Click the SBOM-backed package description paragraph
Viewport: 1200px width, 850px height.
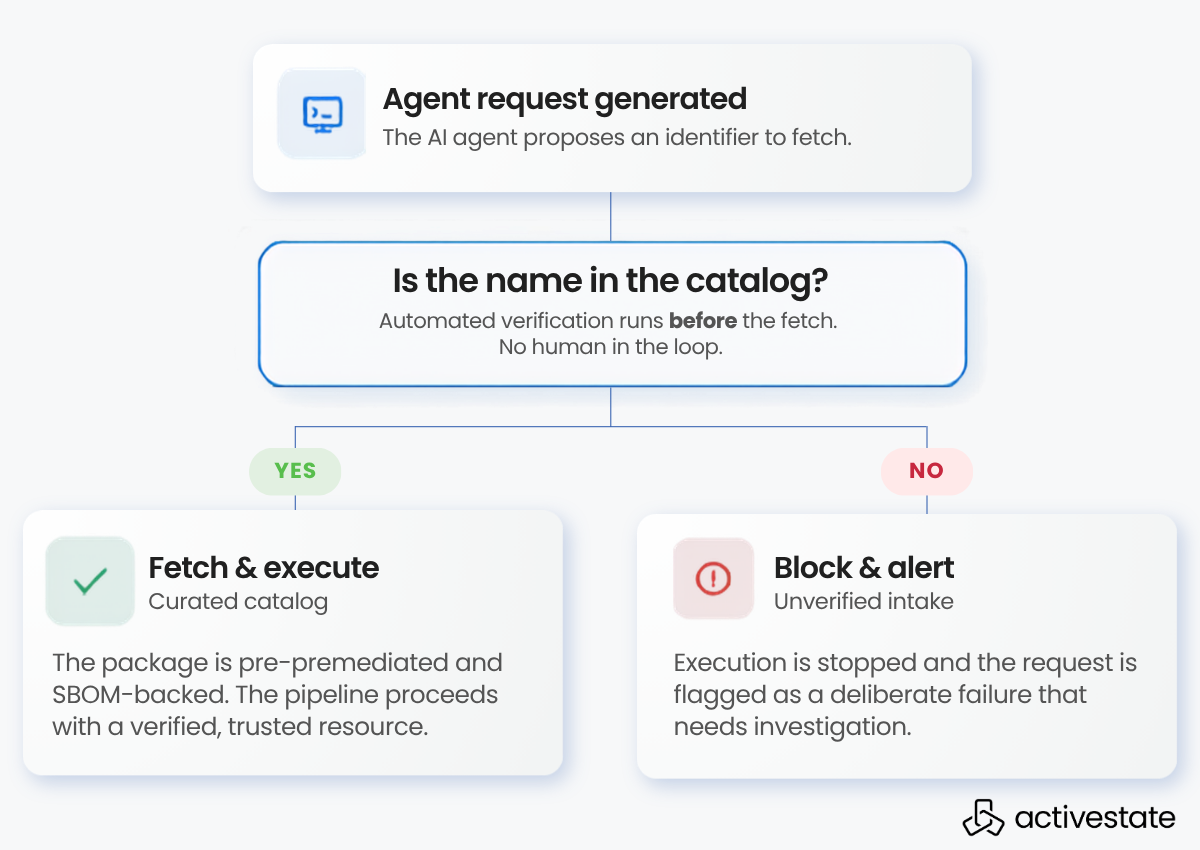tap(277, 695)
